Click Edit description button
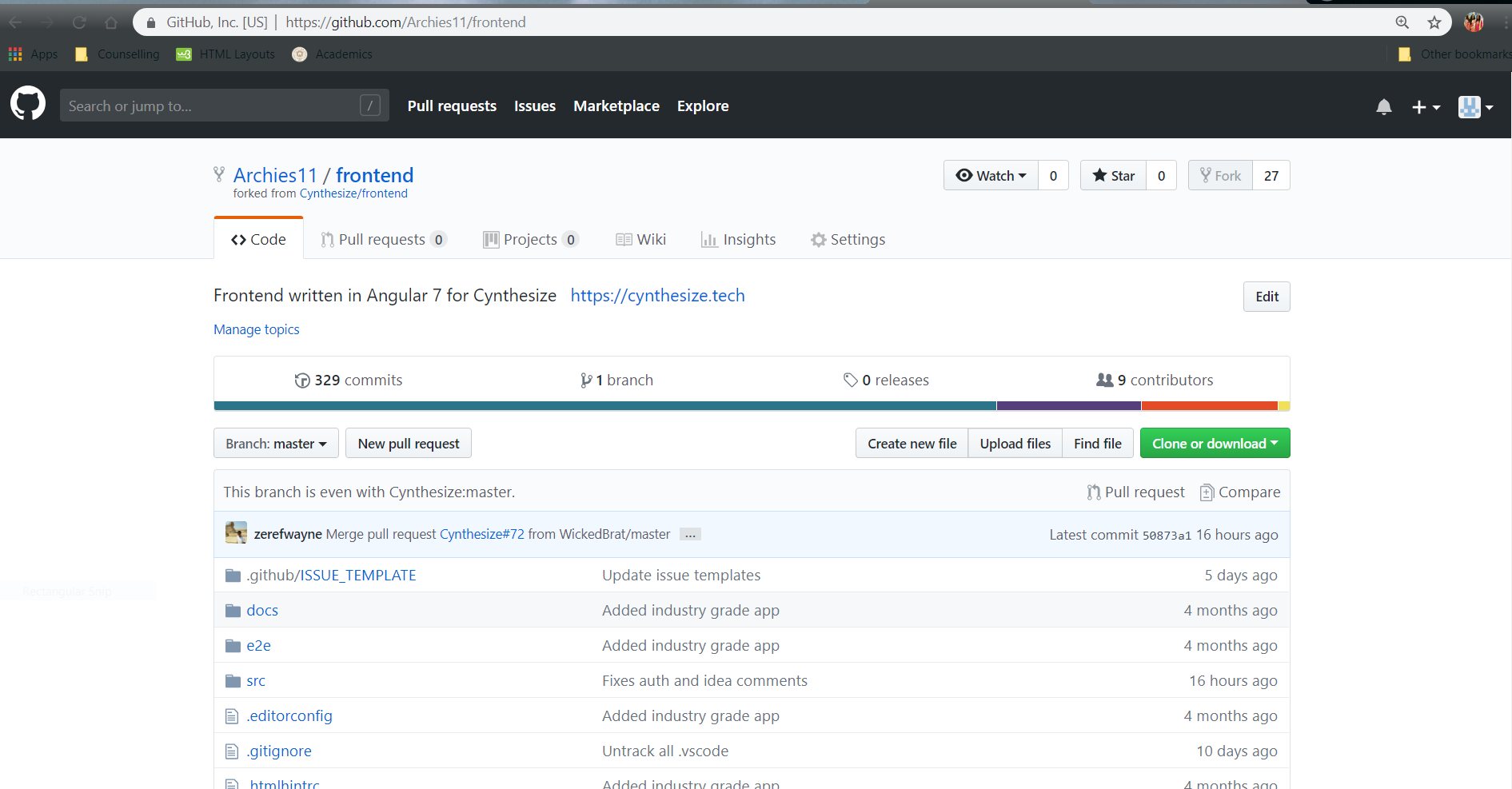Image resolution: width=1512 pixels, height=789 pixels. [x=1267, y=297]
